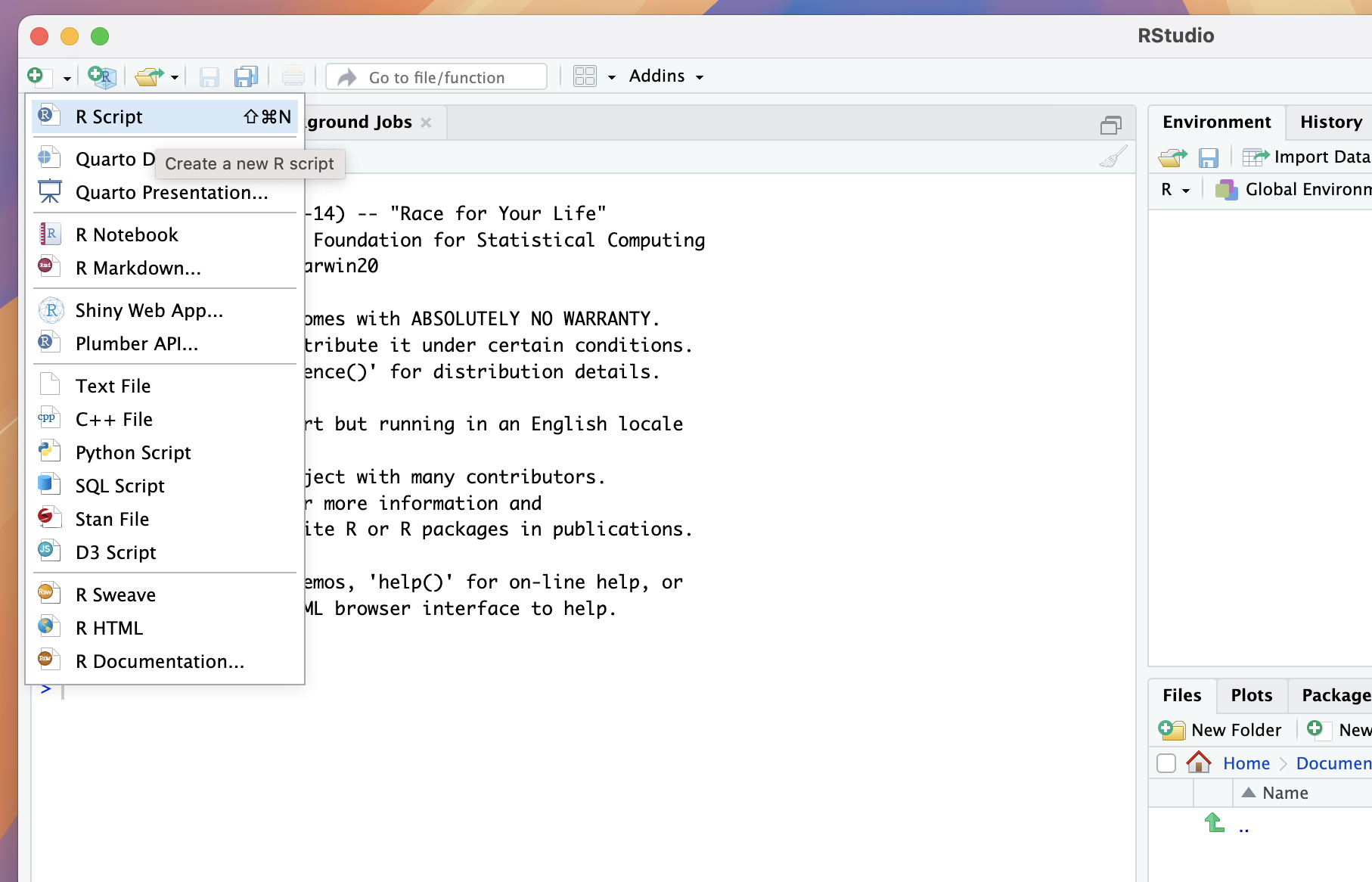
Task: Choose Python Script from the menu
Action: (133, 452)
